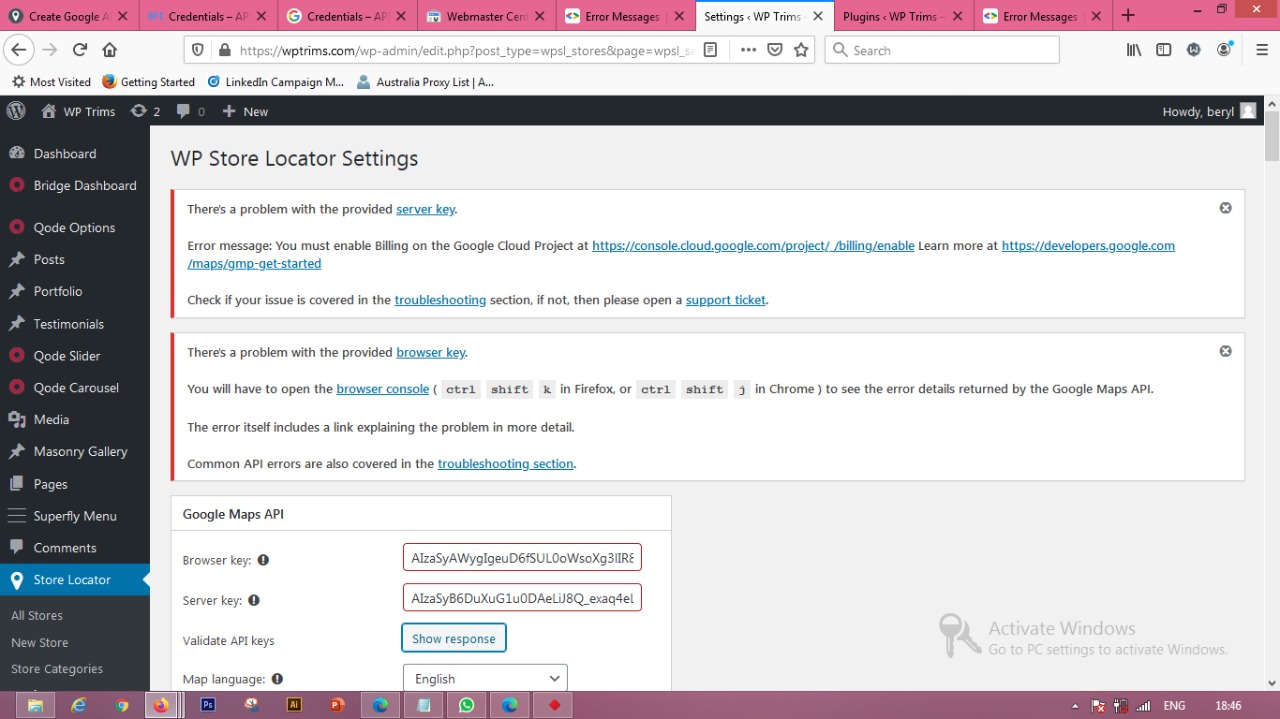Viewport: 1280px width, 719px height.
Task: Switch to Plugins ‹ WP Trims tab
Action: 904,16
